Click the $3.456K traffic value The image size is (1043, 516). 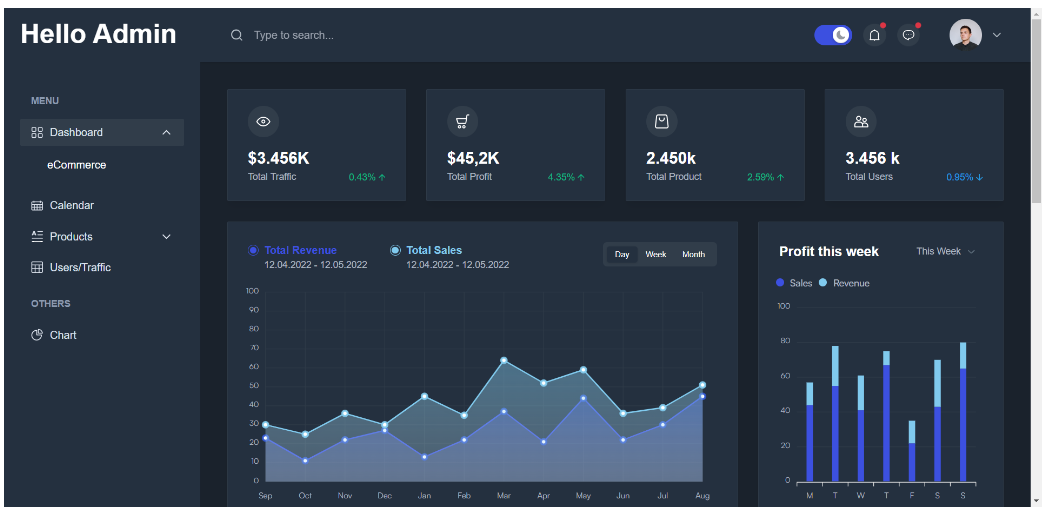[x=278, y=158]
